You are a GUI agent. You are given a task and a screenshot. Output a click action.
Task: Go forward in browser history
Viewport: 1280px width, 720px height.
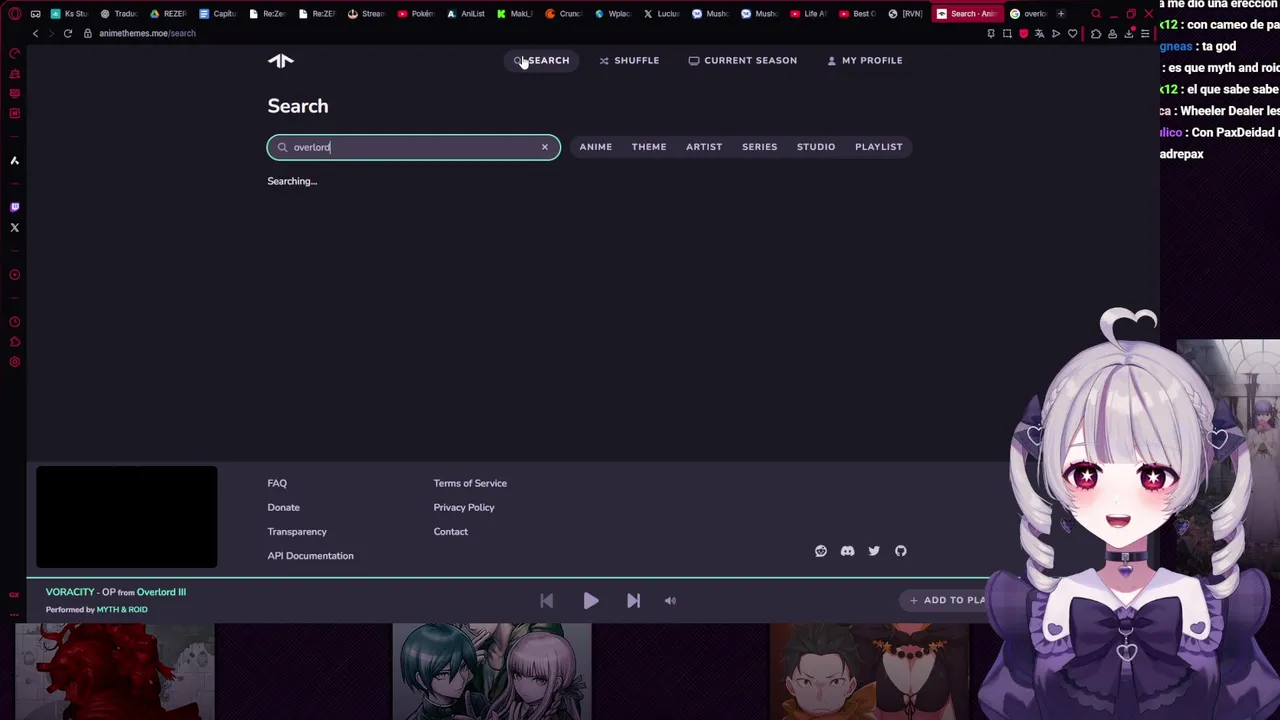(x=51, y=34)
